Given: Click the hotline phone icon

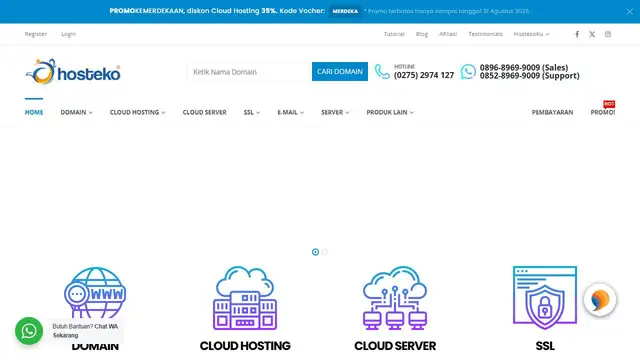Looking at the screenshot, I should point(382,71).
